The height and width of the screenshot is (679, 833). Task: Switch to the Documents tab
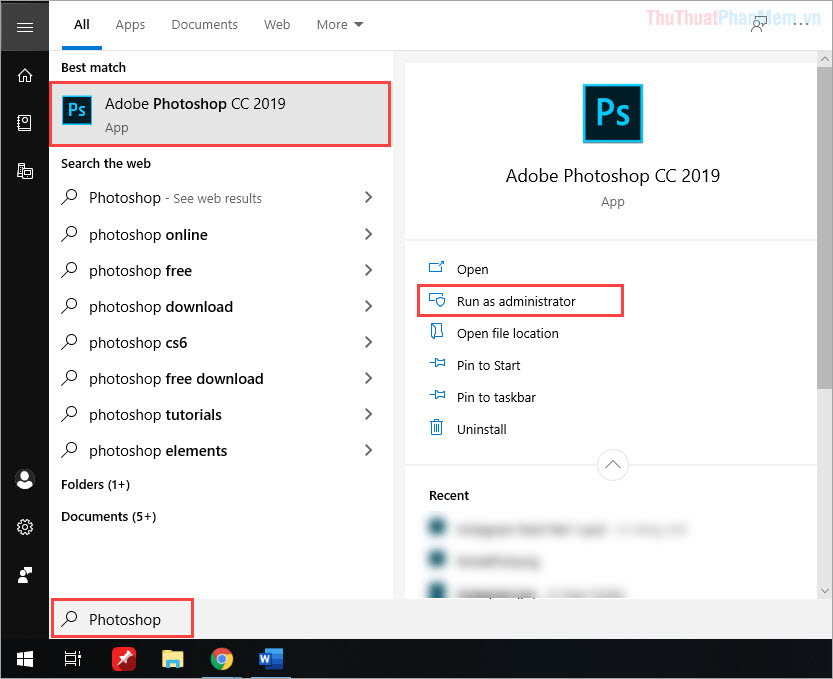coord(204,24)
